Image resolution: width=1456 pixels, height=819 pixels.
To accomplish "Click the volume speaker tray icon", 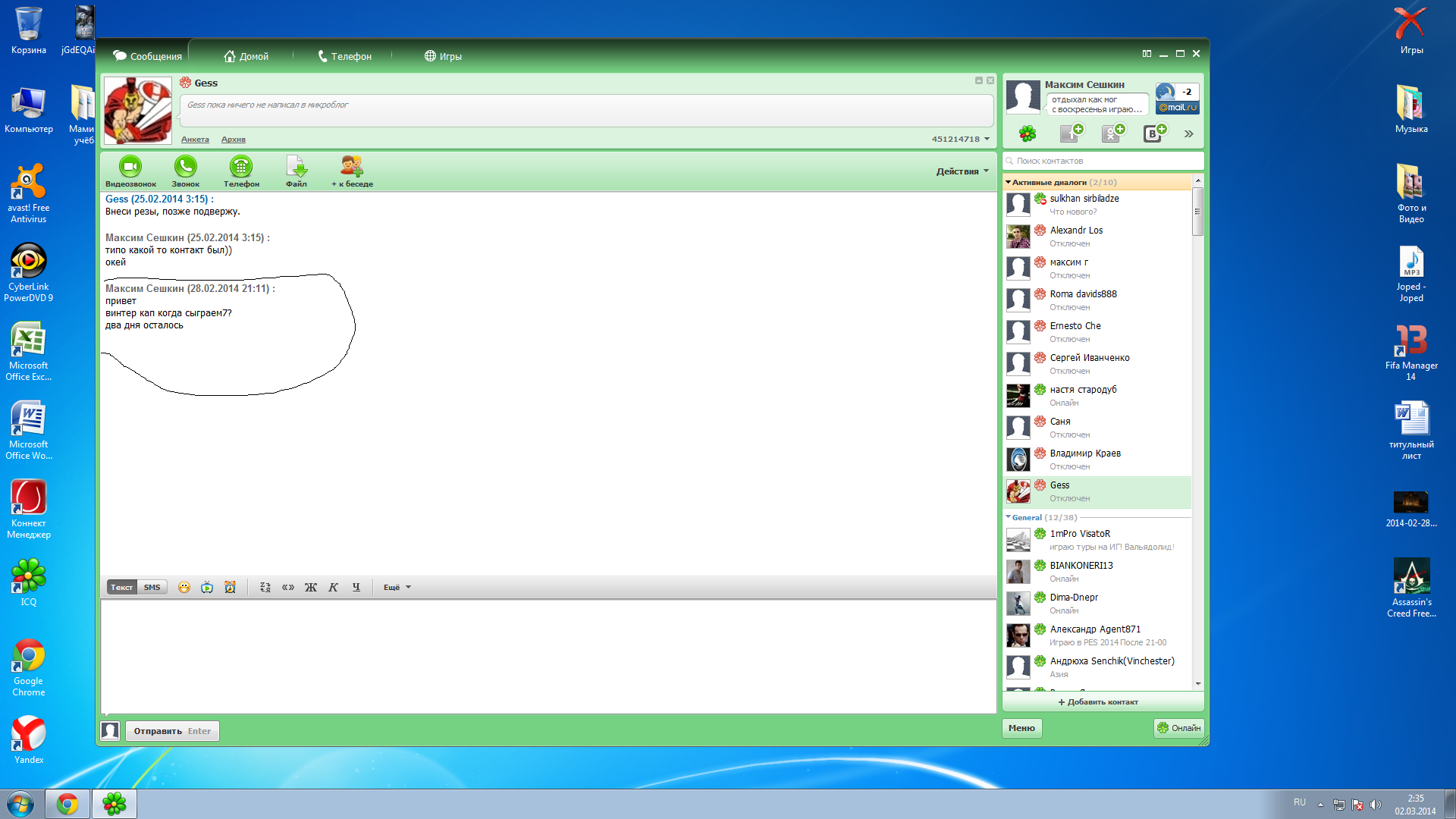I will coord(1376,805).
